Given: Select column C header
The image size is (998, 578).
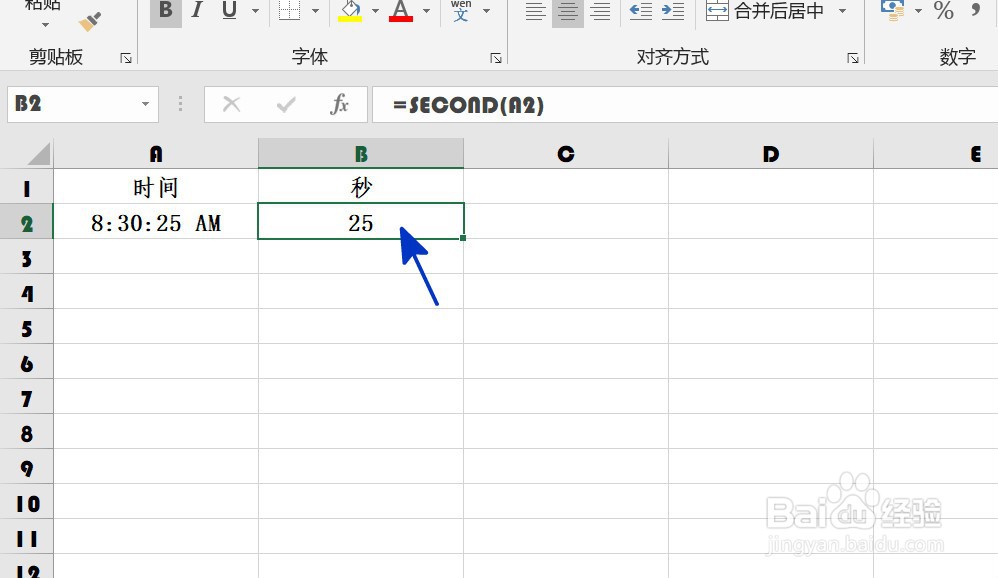Looking at the screenshot, I should click(566, 153).
